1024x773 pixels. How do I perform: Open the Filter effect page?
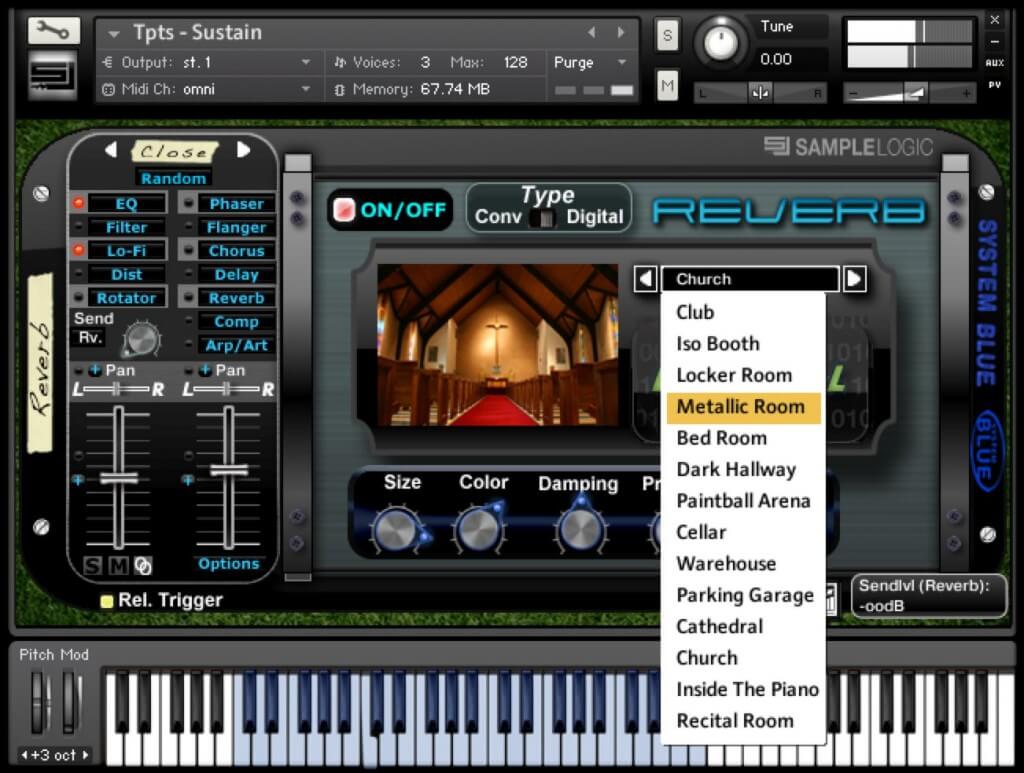pyautogui.click(x=127, y=227)
